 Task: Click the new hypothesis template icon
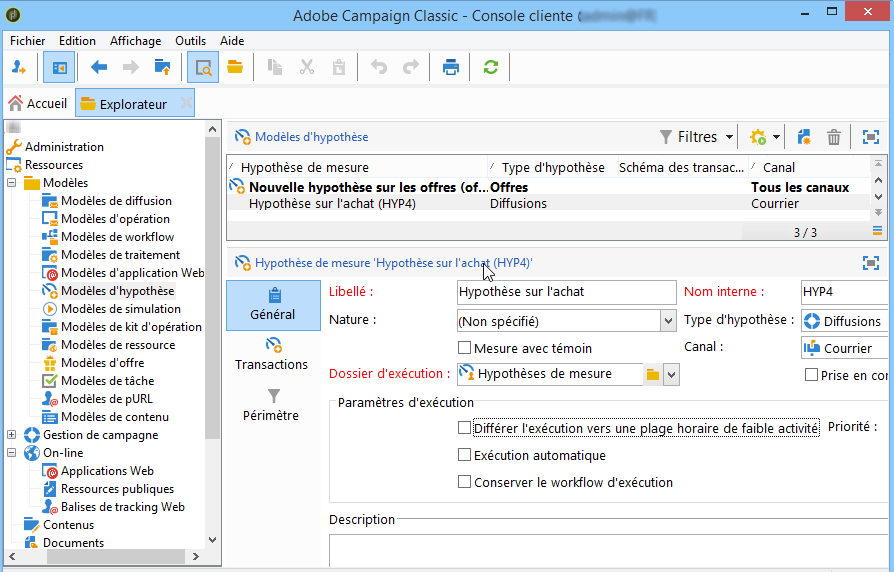804,137
